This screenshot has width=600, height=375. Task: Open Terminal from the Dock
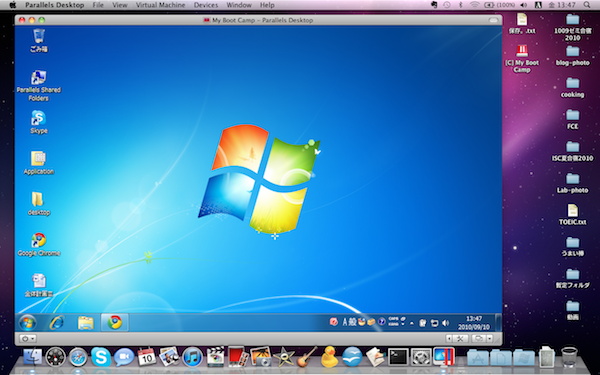[398, 357]
